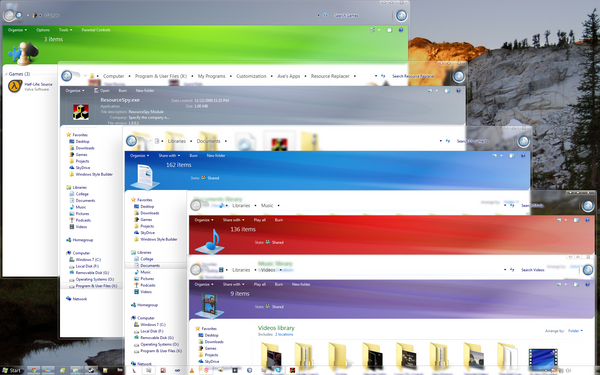Open Half-Life Source game in Games window
Screen dimensions: 600x375
coord(31,86)
